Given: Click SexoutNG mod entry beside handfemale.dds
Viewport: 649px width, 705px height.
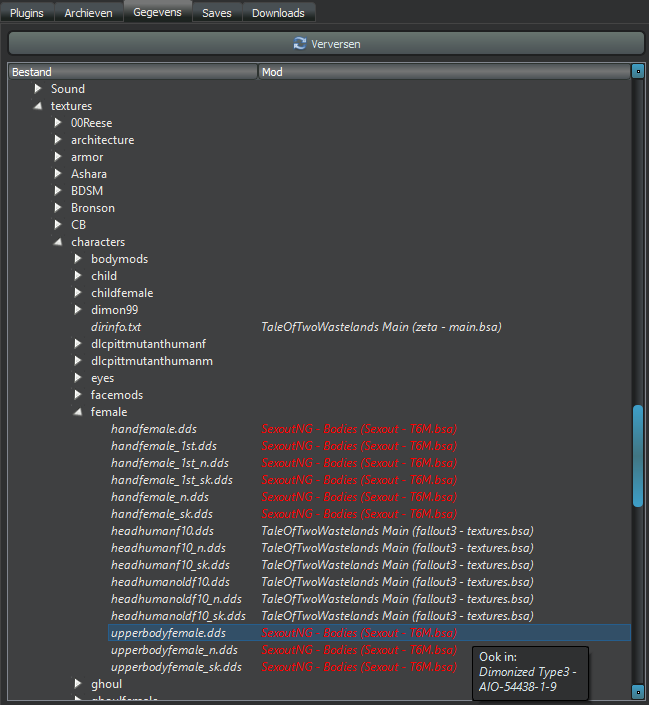Looking at the screenshot, I should [359, 429].
